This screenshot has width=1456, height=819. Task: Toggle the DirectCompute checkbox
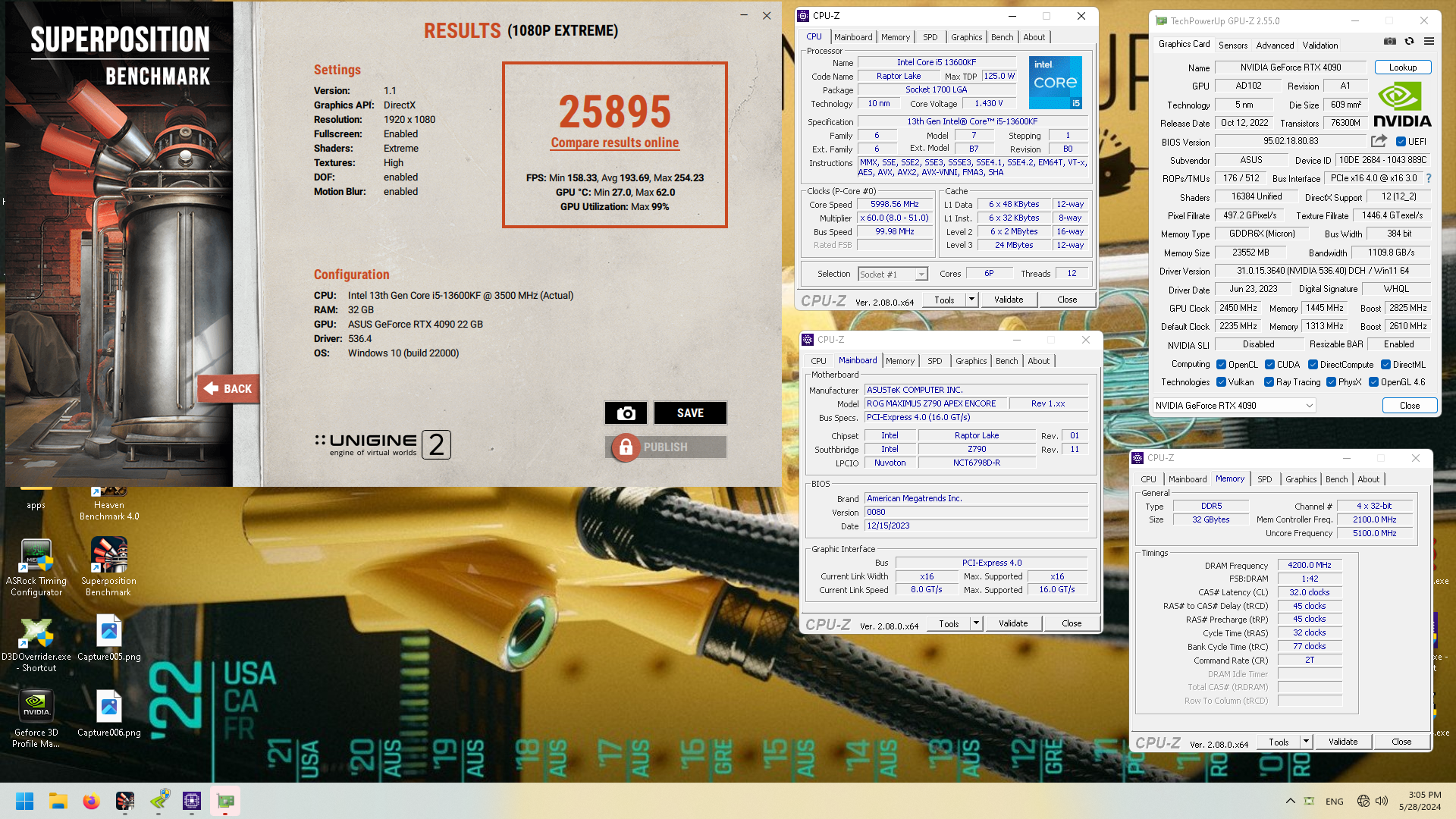tap(1313, 365)
